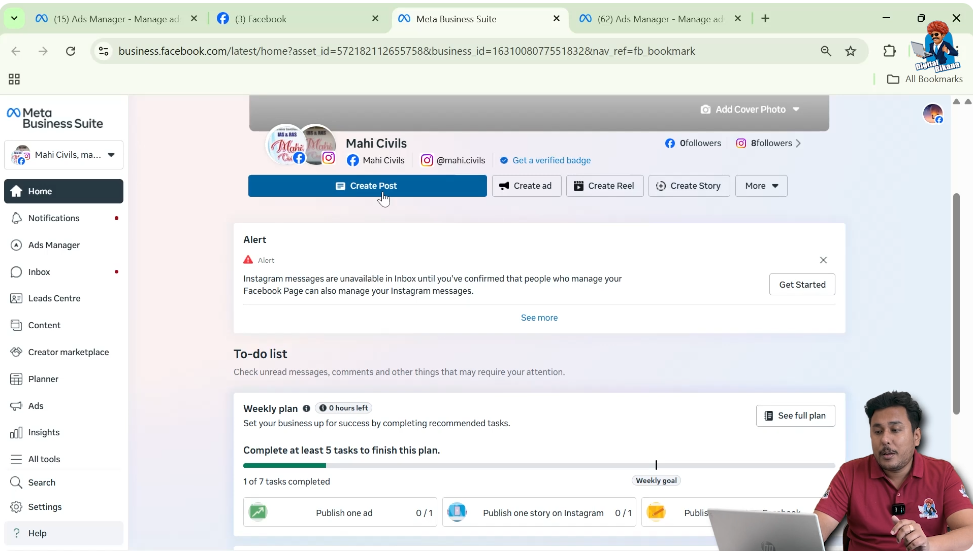Screen dimensions: 973x553
Task: Click the See full plan button
Action: tap(796, 416)
